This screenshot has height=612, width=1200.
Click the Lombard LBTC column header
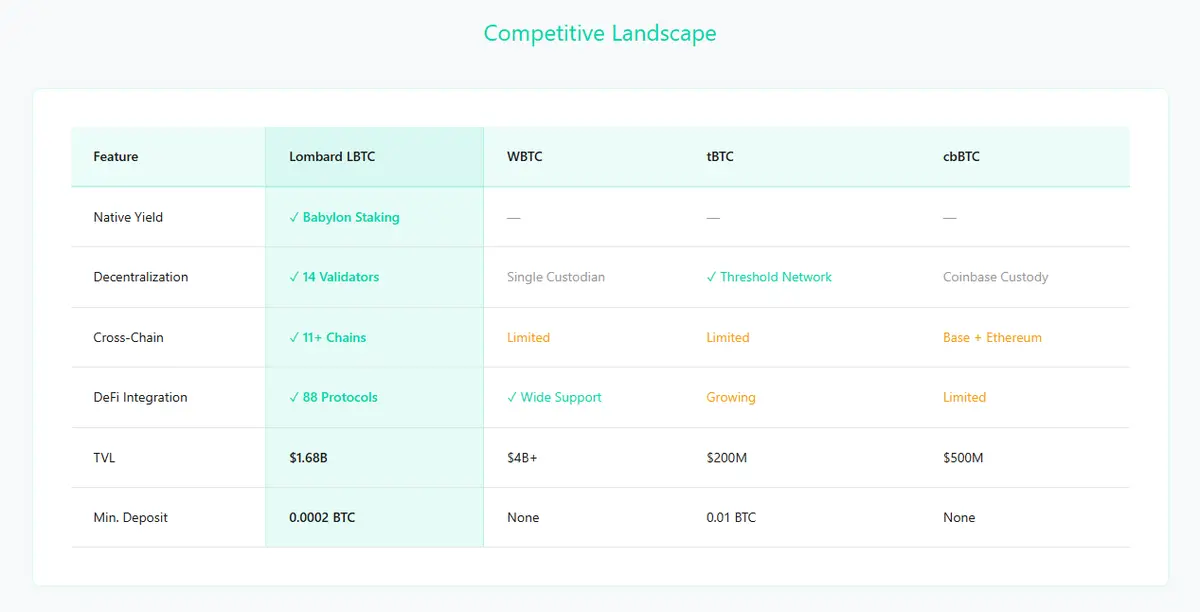tap(332, 157)
